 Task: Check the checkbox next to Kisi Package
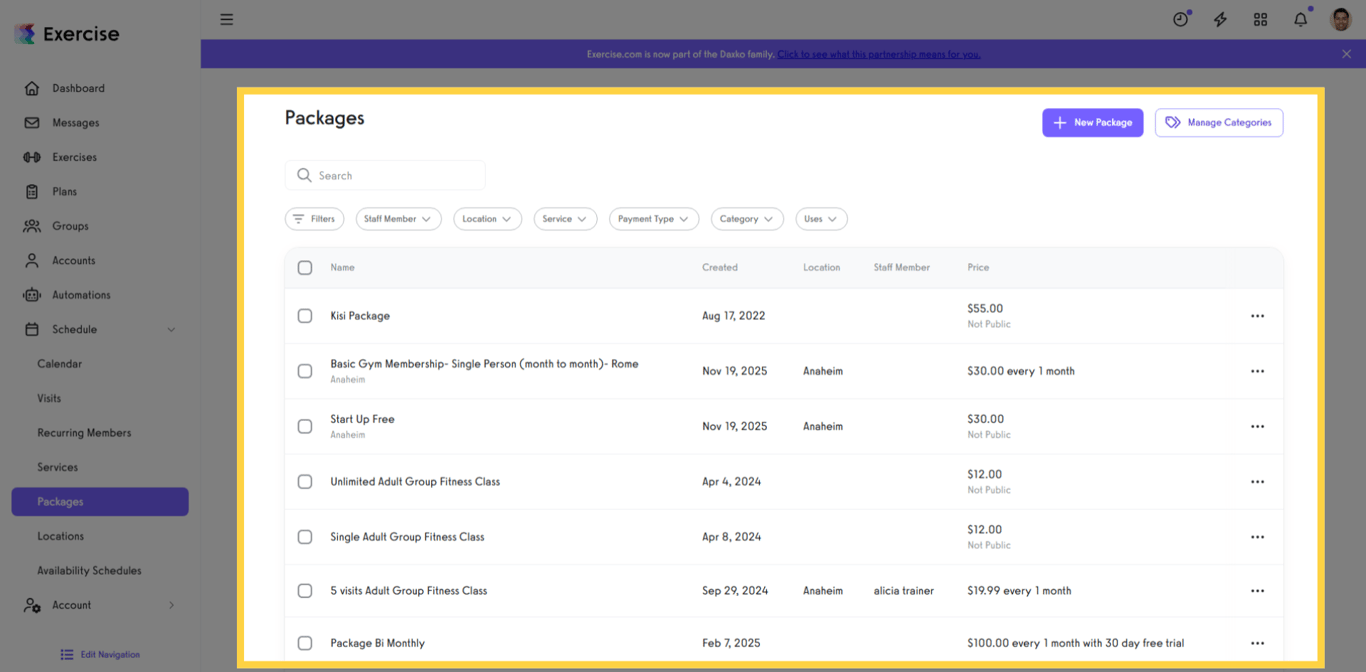(x=305, y=315)
